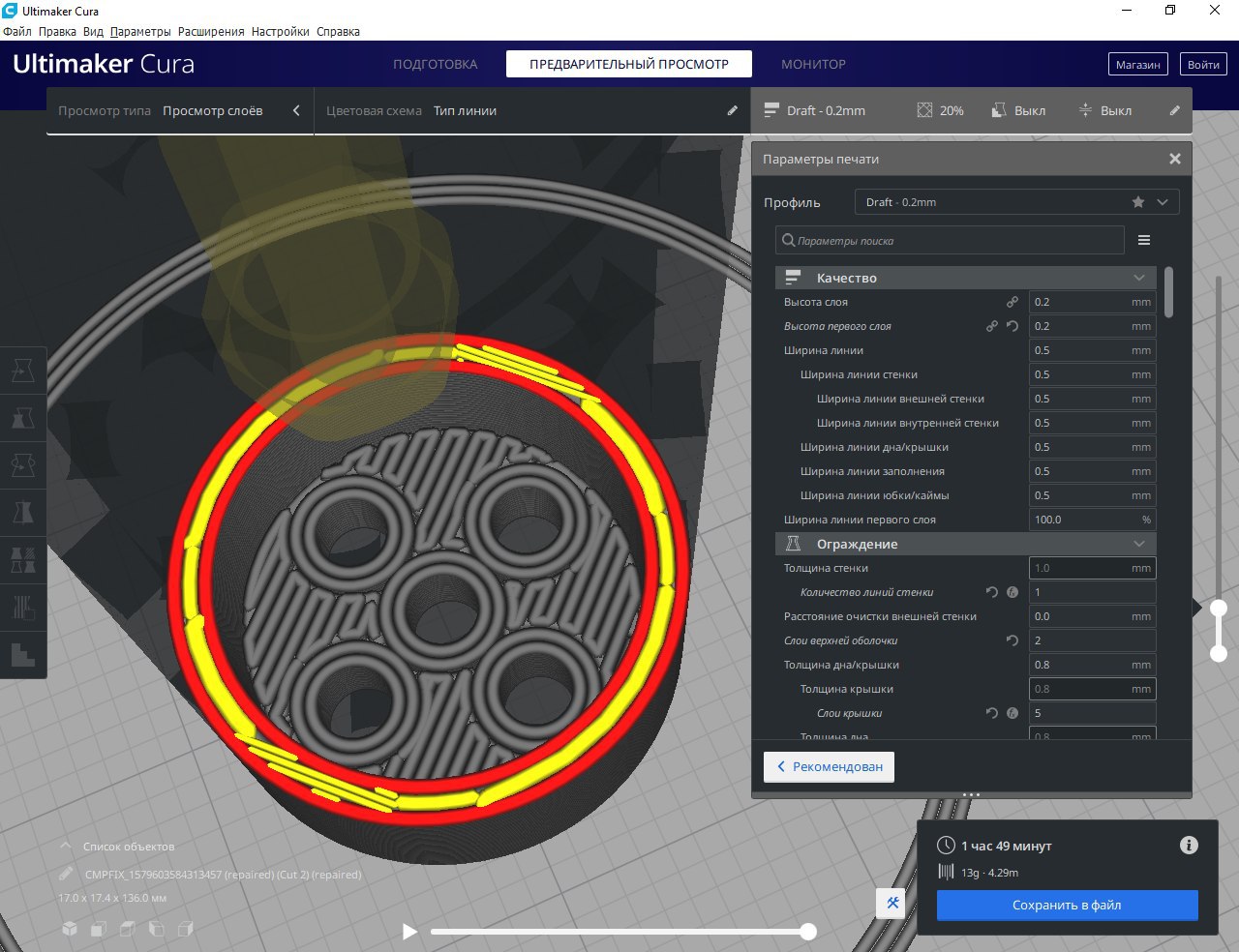Click Толщина дна/крышки value field

(1092, 665)
